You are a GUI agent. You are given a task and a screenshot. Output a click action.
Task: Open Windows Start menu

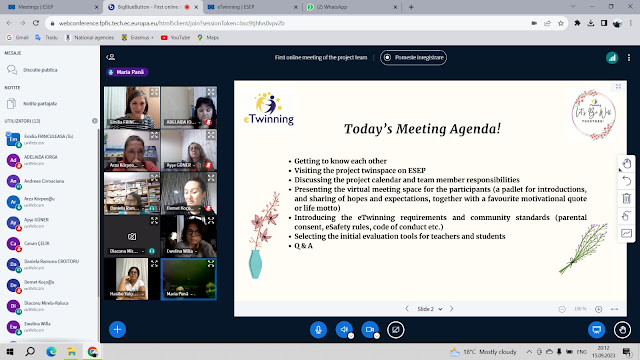[x=10, y=352]
